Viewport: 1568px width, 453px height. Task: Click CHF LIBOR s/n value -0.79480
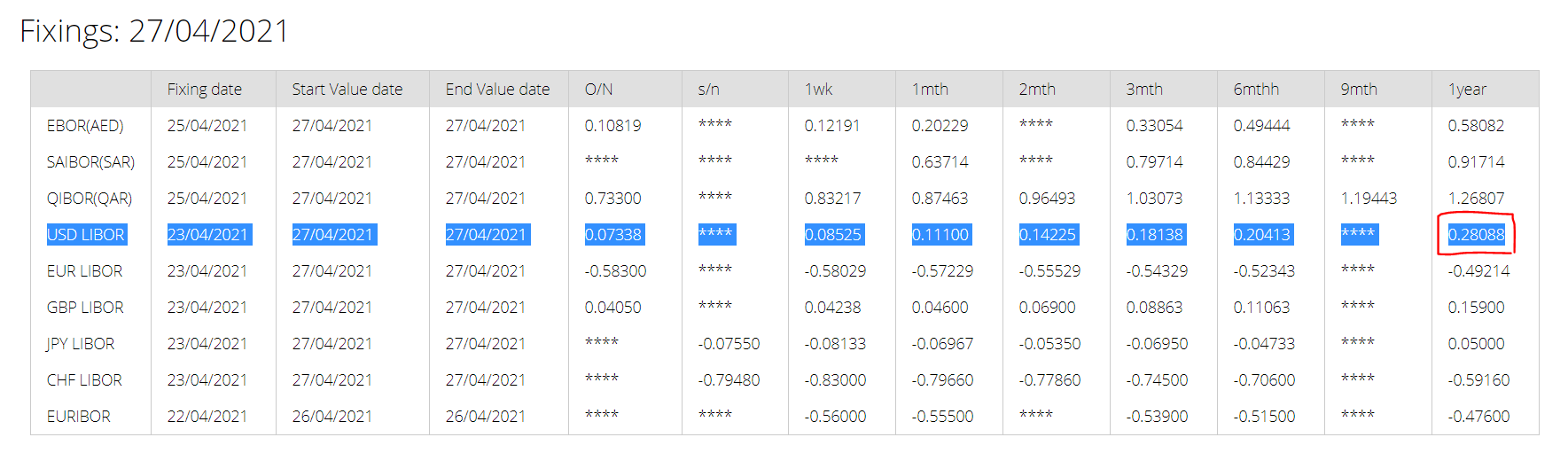[729, 380]
